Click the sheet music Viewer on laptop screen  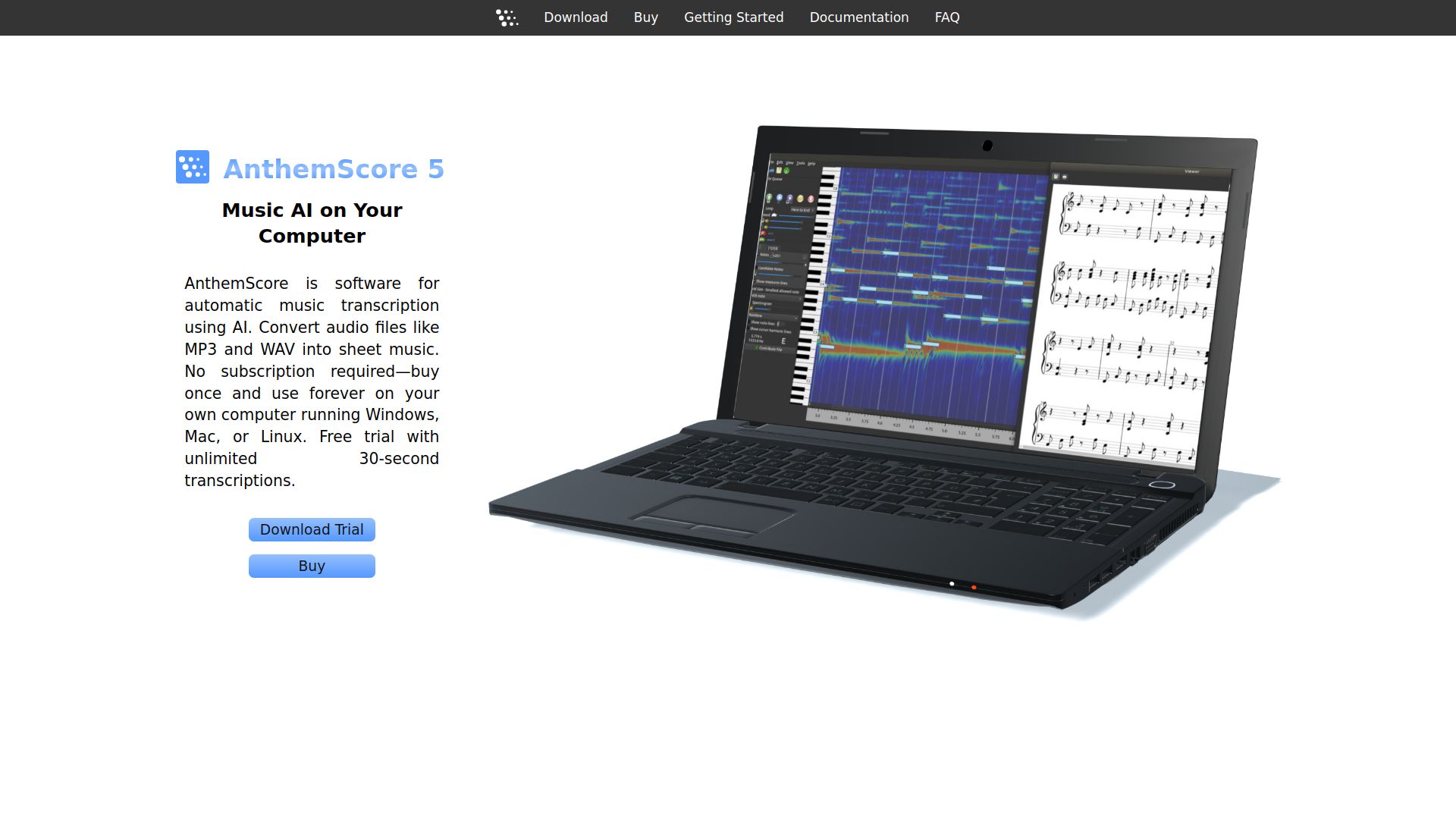1126,318
